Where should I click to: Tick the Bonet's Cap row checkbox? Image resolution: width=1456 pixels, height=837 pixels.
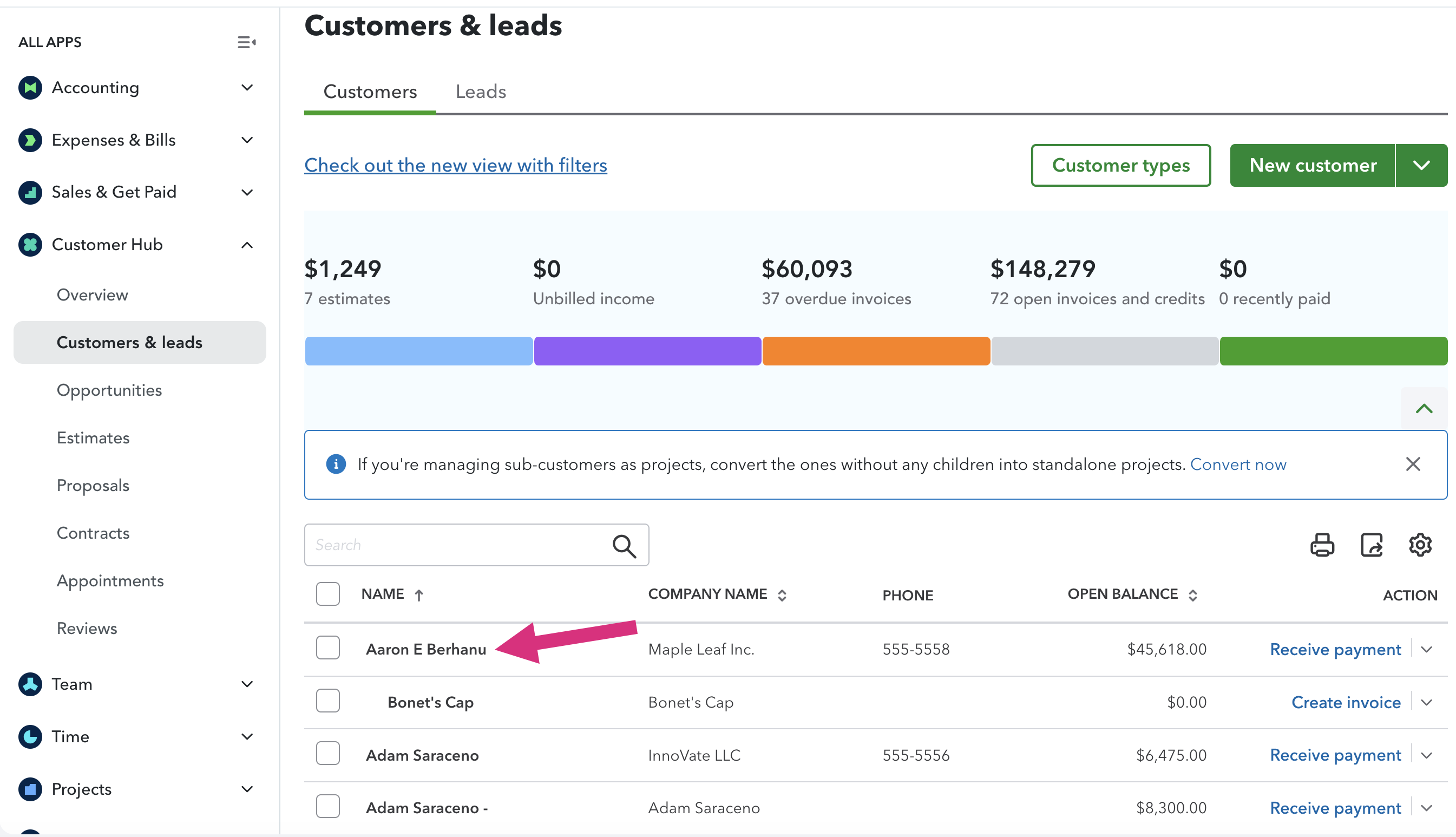(x=327, y=701)
